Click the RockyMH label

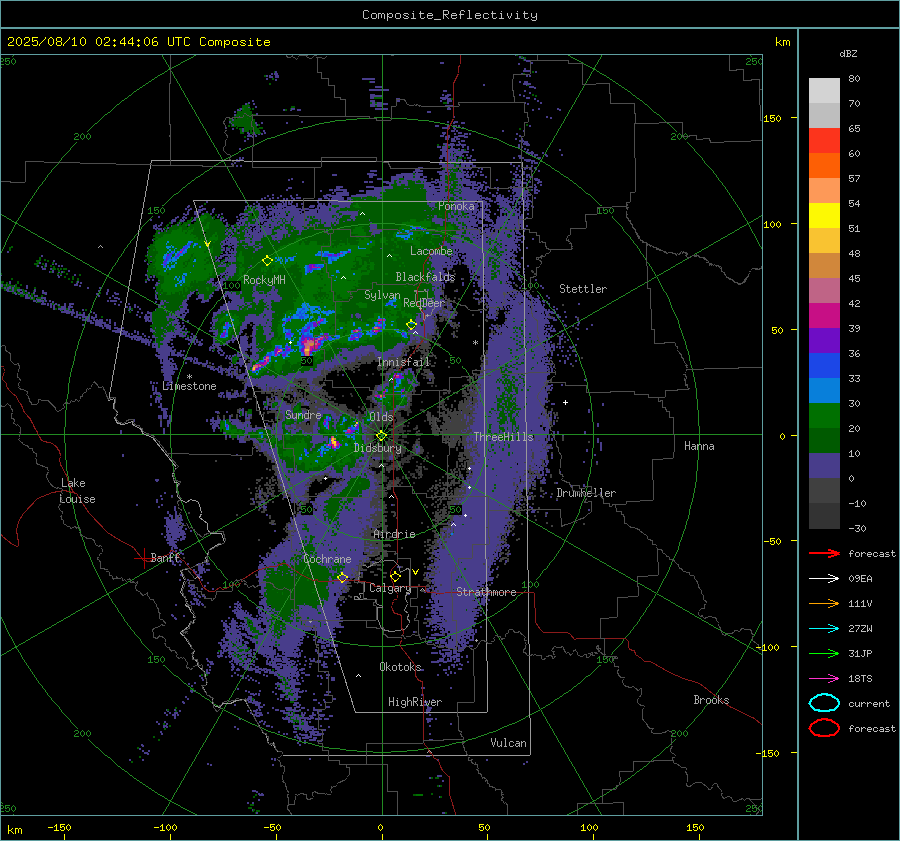coord(264,280)
